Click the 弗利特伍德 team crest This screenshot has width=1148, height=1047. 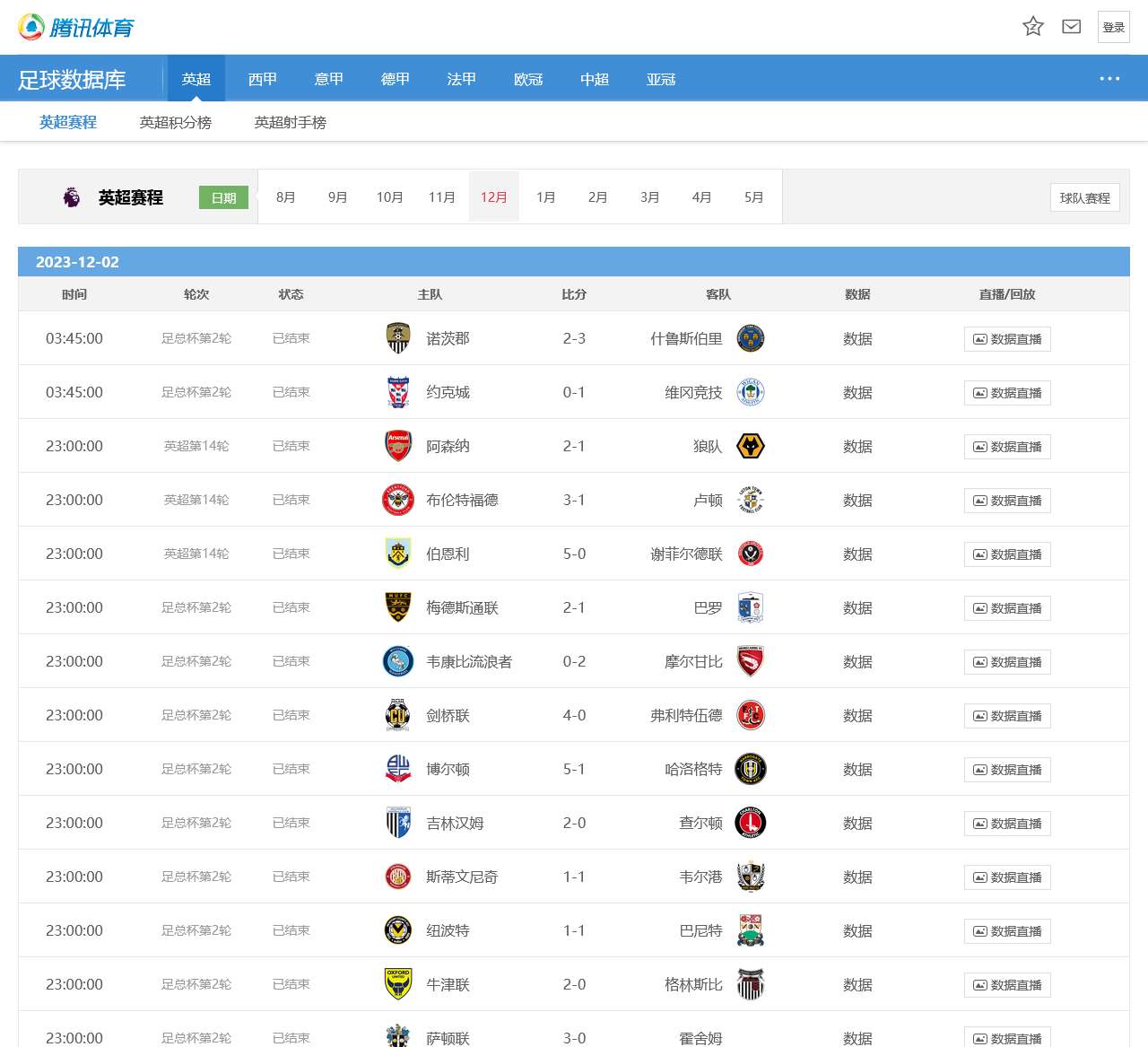pyautogui.click(x=751, y=715)
